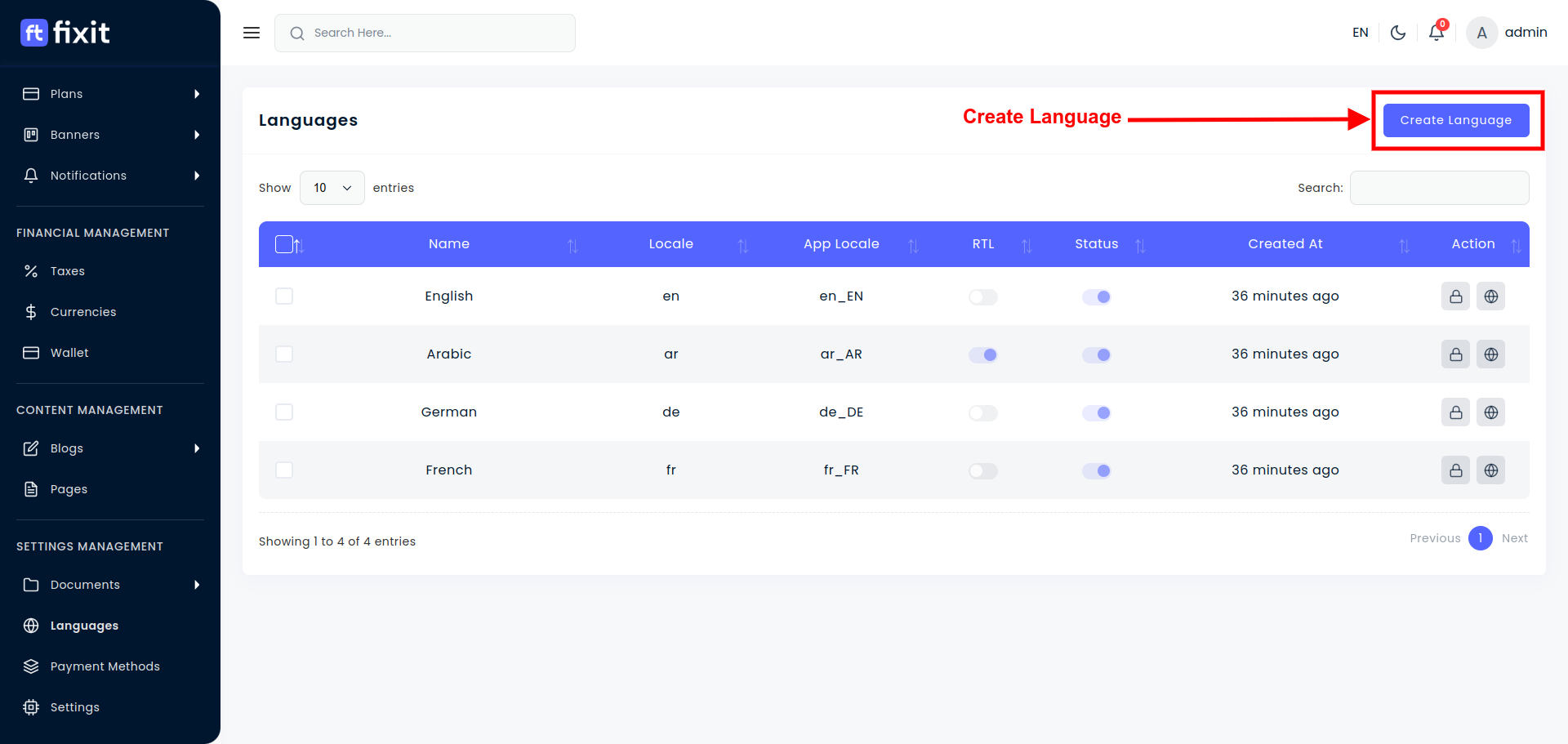Viewport: 1568px width, 744px height.
Task: Click the fixit logo
Action: (65, 33)
